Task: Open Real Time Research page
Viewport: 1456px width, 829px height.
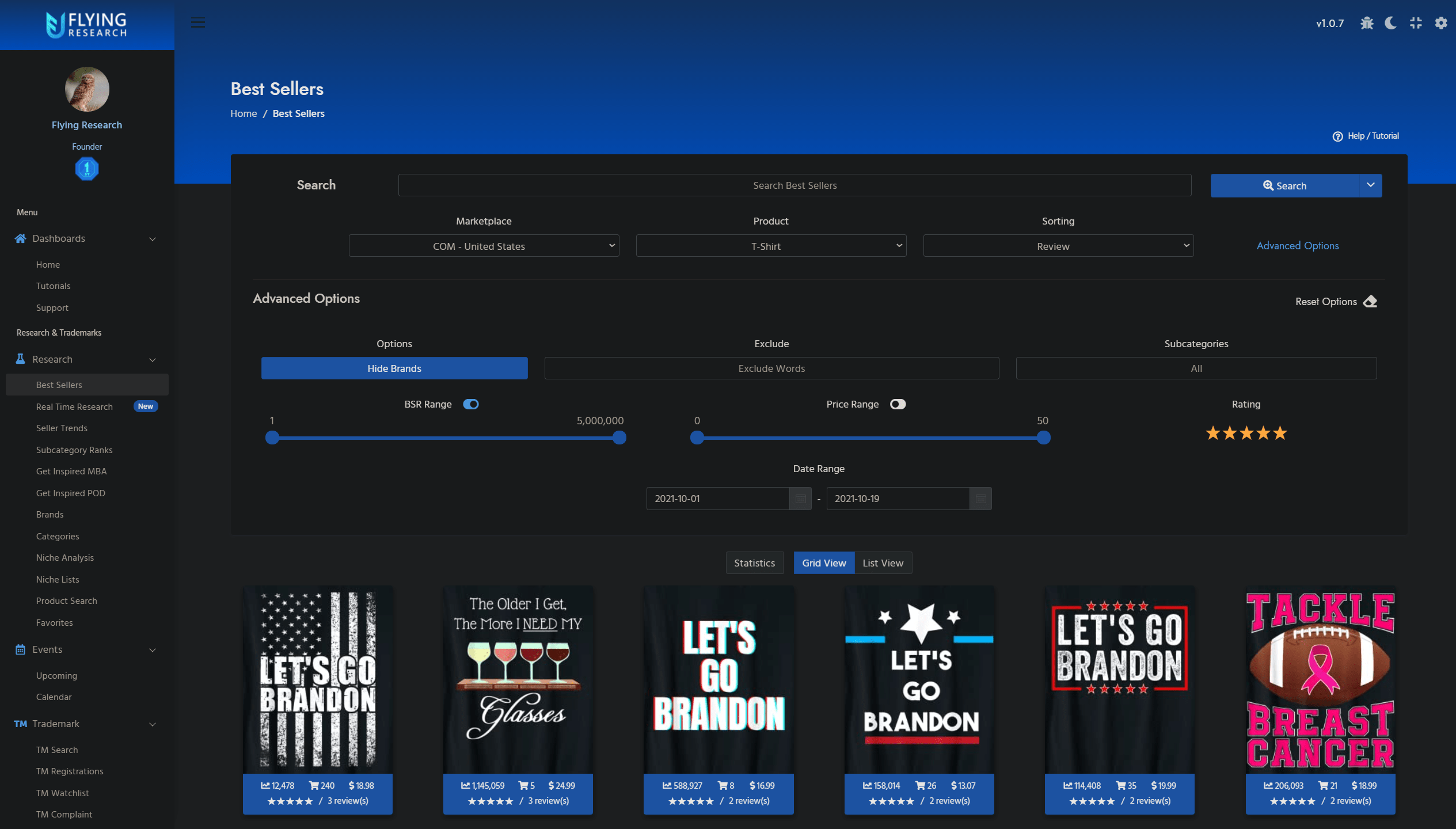Action: point(74,406)
